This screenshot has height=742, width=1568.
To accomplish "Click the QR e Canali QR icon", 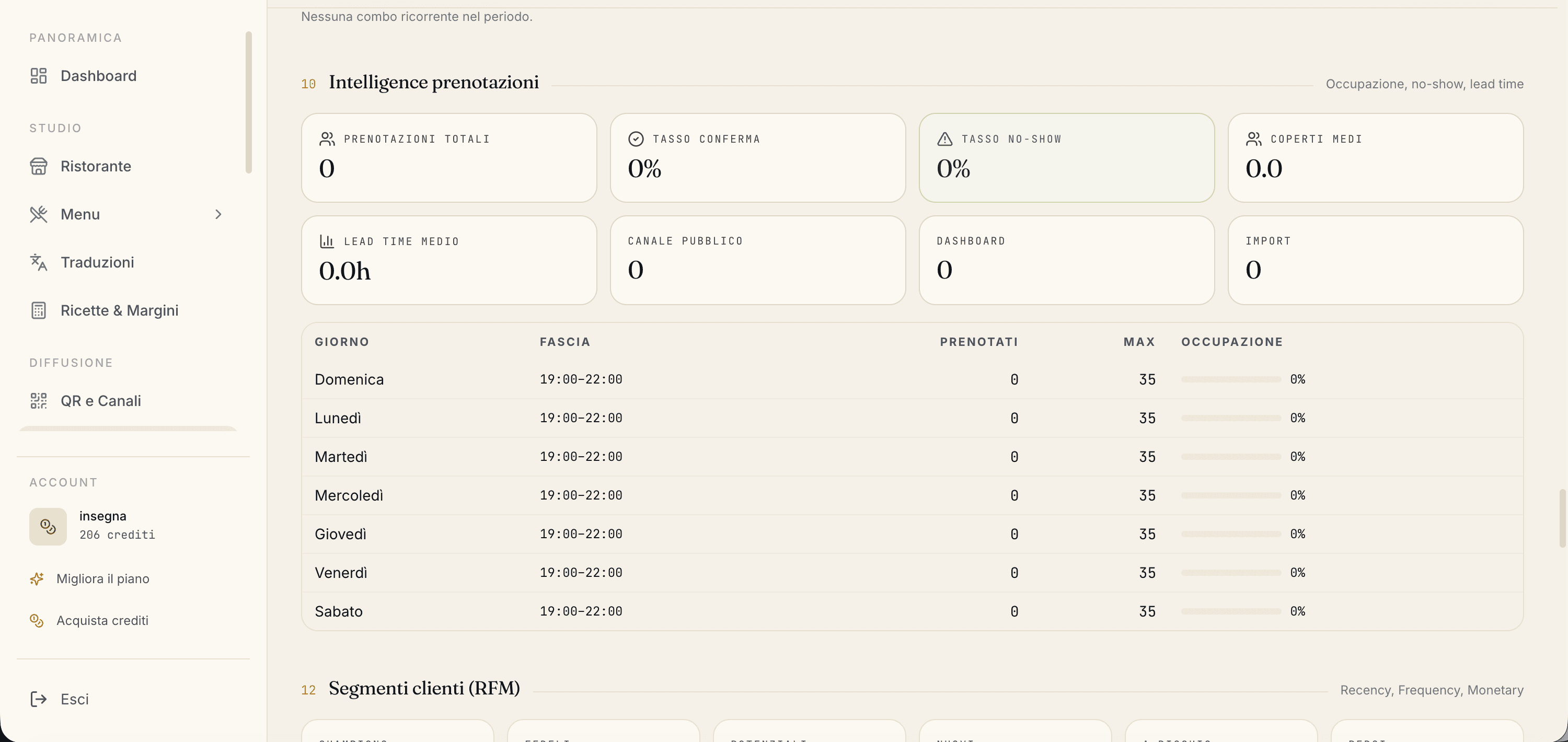I will tap(38, 400).
